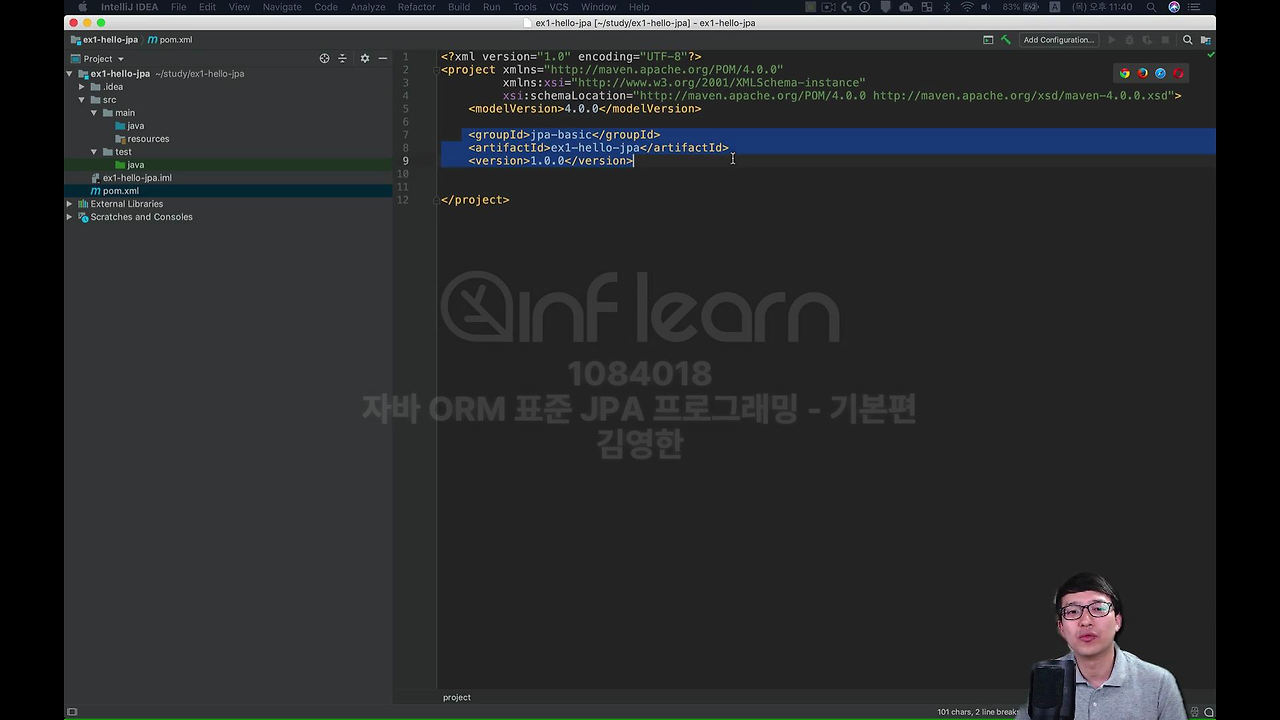Viewport: 1280px width, 720px height.
Task: Collapse the ex1-hello-jpa root node arrow
Action: [70, 74]
